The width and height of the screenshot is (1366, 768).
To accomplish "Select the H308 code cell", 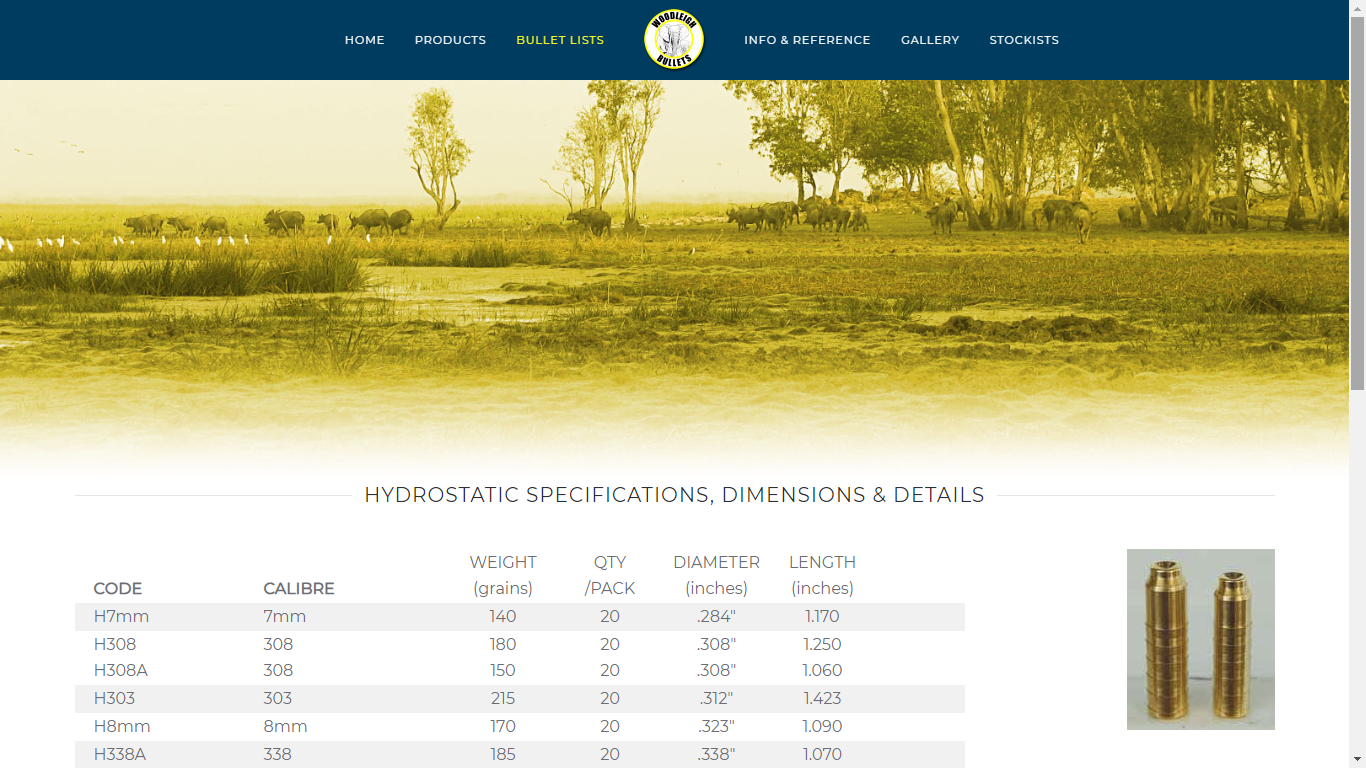I will (x=115, y=645).
